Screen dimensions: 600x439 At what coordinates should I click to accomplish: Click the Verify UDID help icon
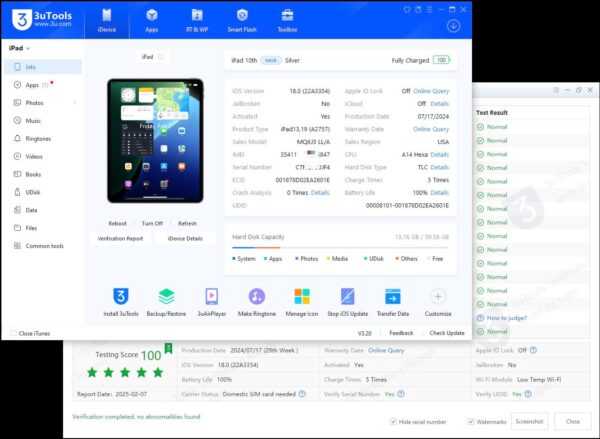(x=528, y=394)
